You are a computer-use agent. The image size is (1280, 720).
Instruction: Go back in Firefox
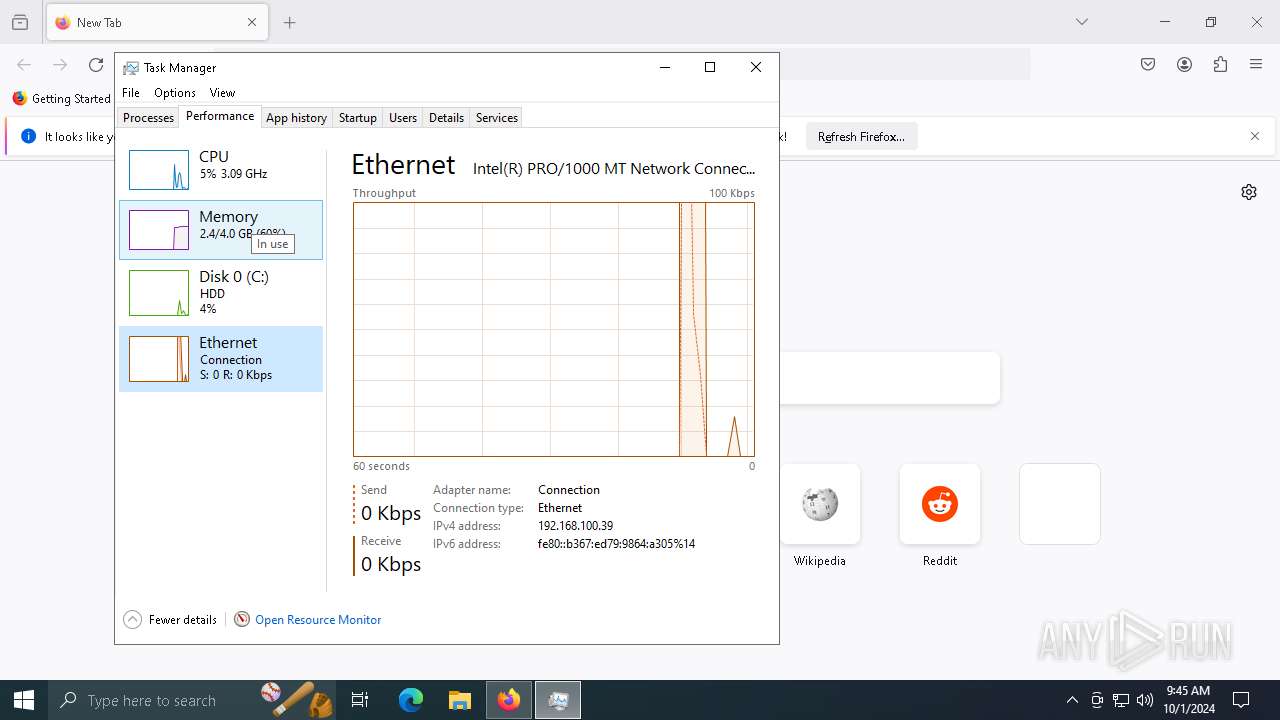pyautogui.click(x=24, y=65)
